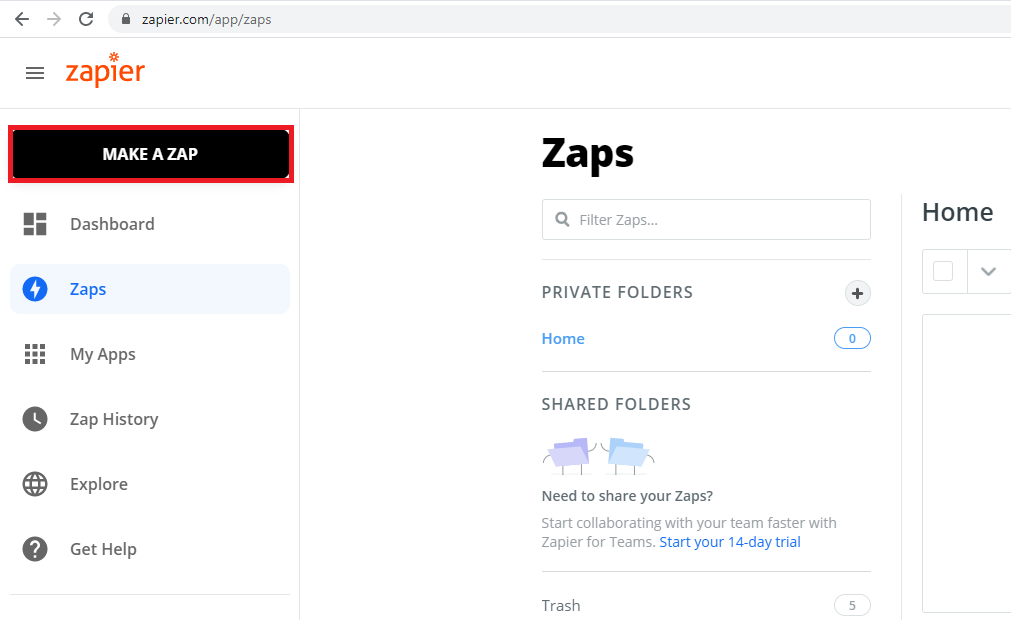
Task: Click the PRIVATE FOLDERS heading
Action: point(617,293)
